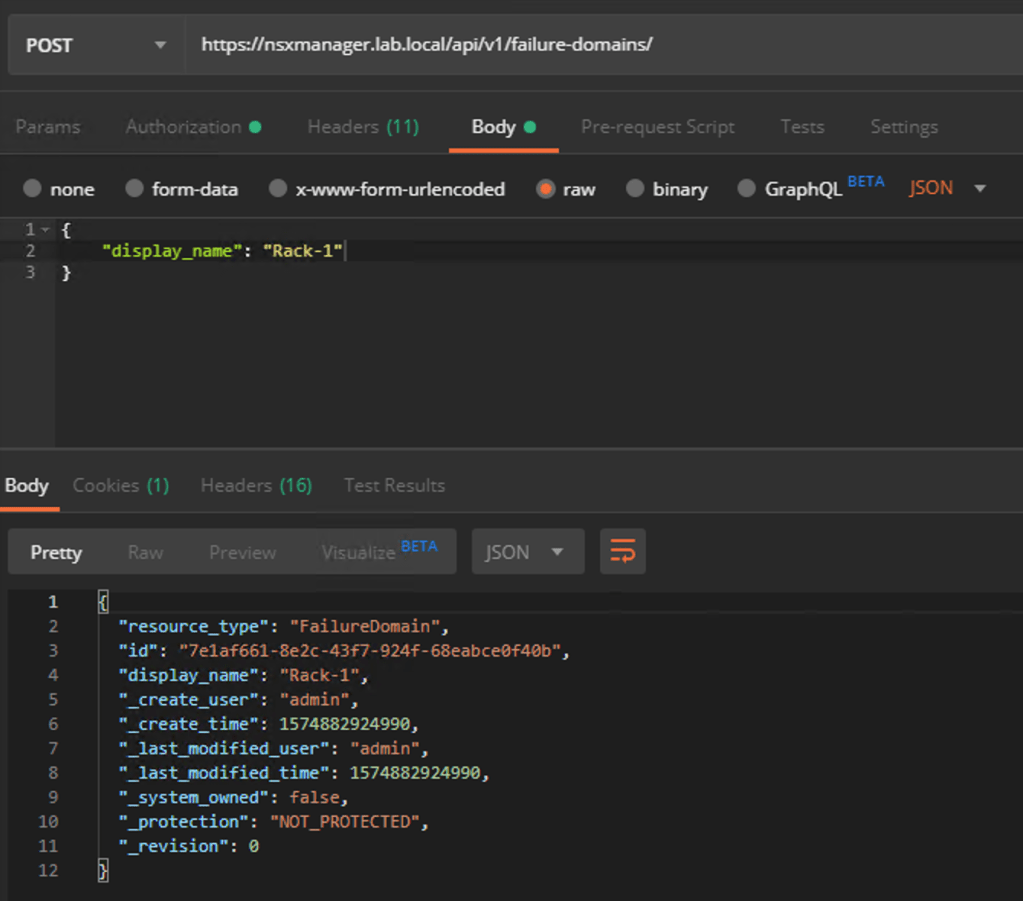Open the JSON language dropdown for request body
This screenshot has height=901, width=1023.
(x=945, y=187)
